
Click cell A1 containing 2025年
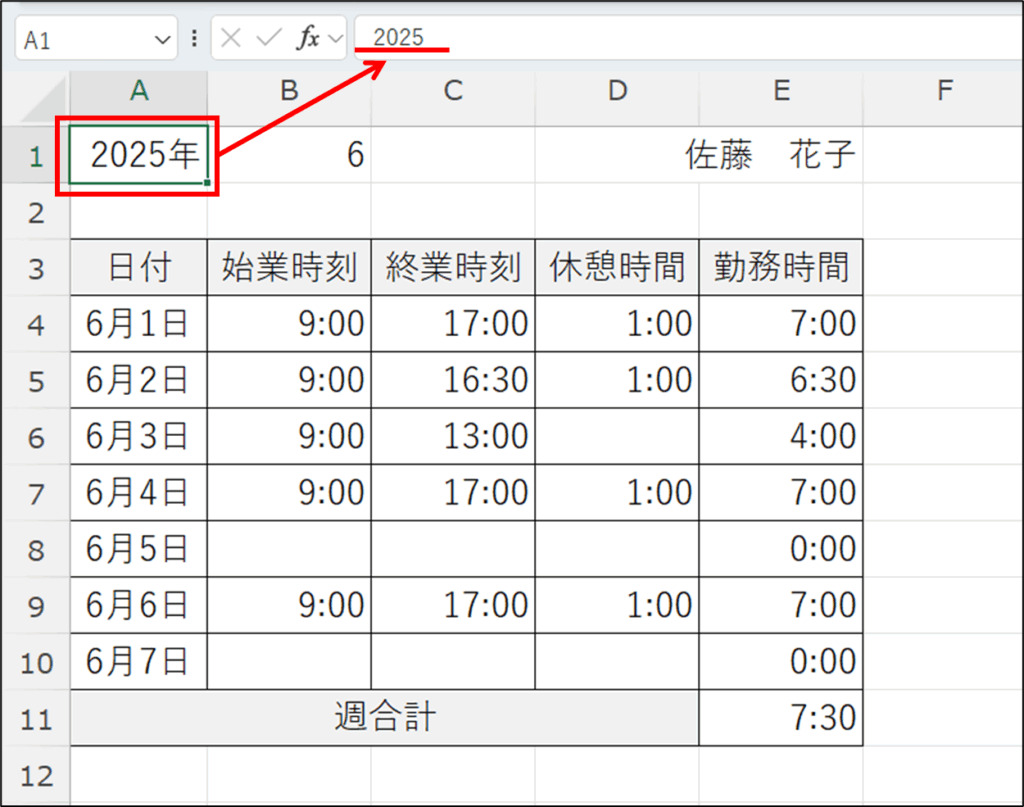tap(139, 156)
